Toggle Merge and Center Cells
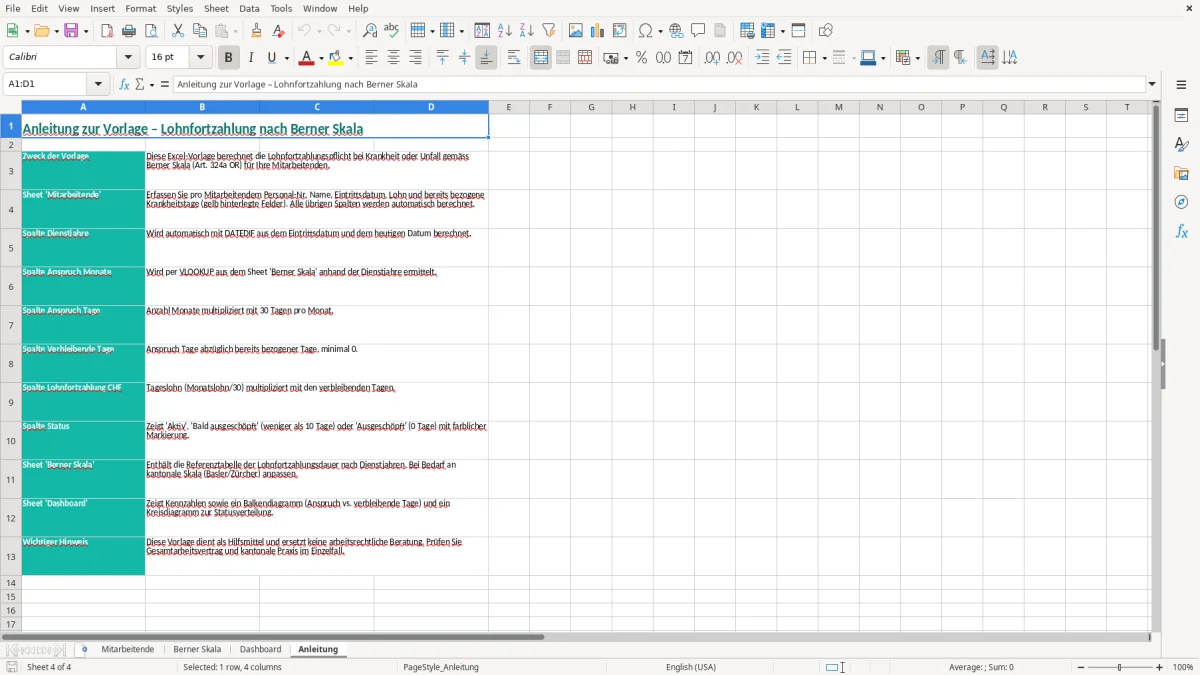1200x675 pixels. [541, 58]
